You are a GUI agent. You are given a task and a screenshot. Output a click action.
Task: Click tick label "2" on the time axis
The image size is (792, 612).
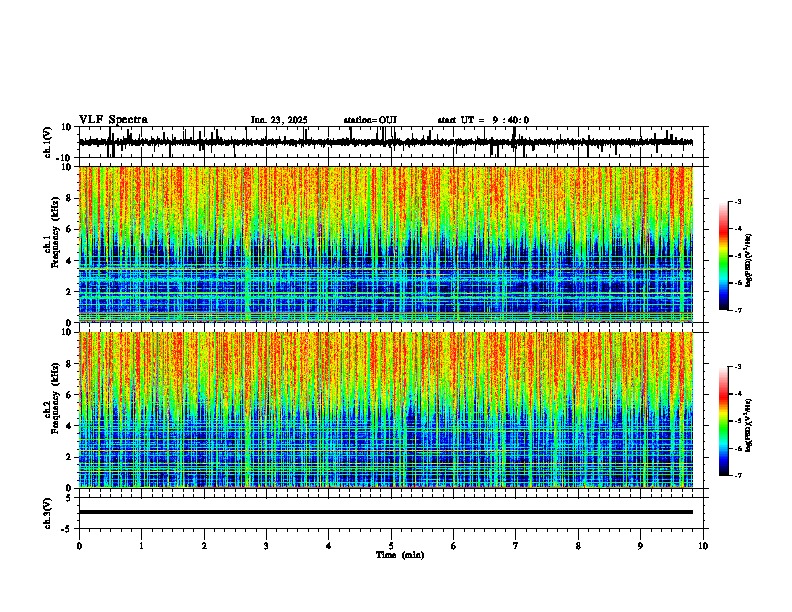point(204,546)
